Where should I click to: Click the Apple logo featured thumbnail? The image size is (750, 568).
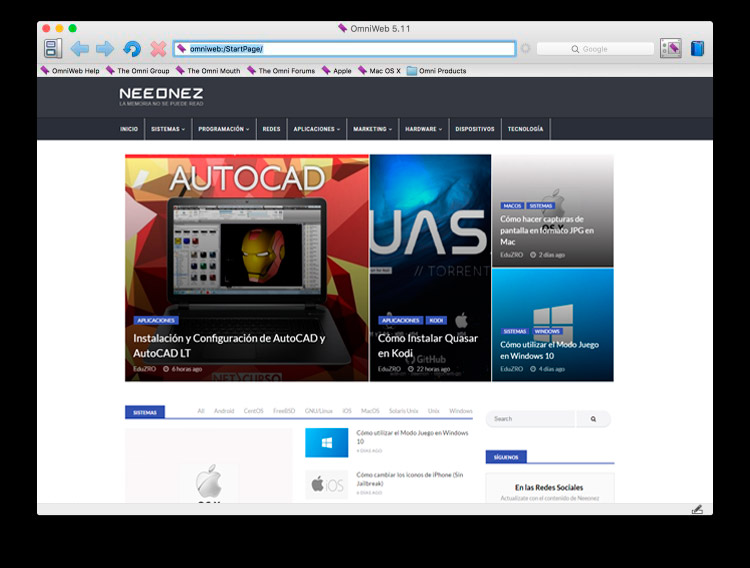pyautogui.click(x=209, y=466)
